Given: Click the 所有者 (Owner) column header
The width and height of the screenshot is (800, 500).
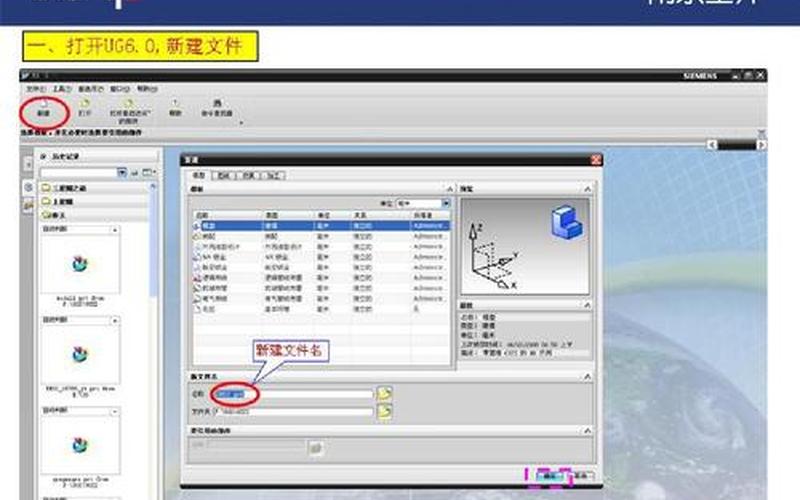Looking at the screenshot, I should (x=431, y=215).
